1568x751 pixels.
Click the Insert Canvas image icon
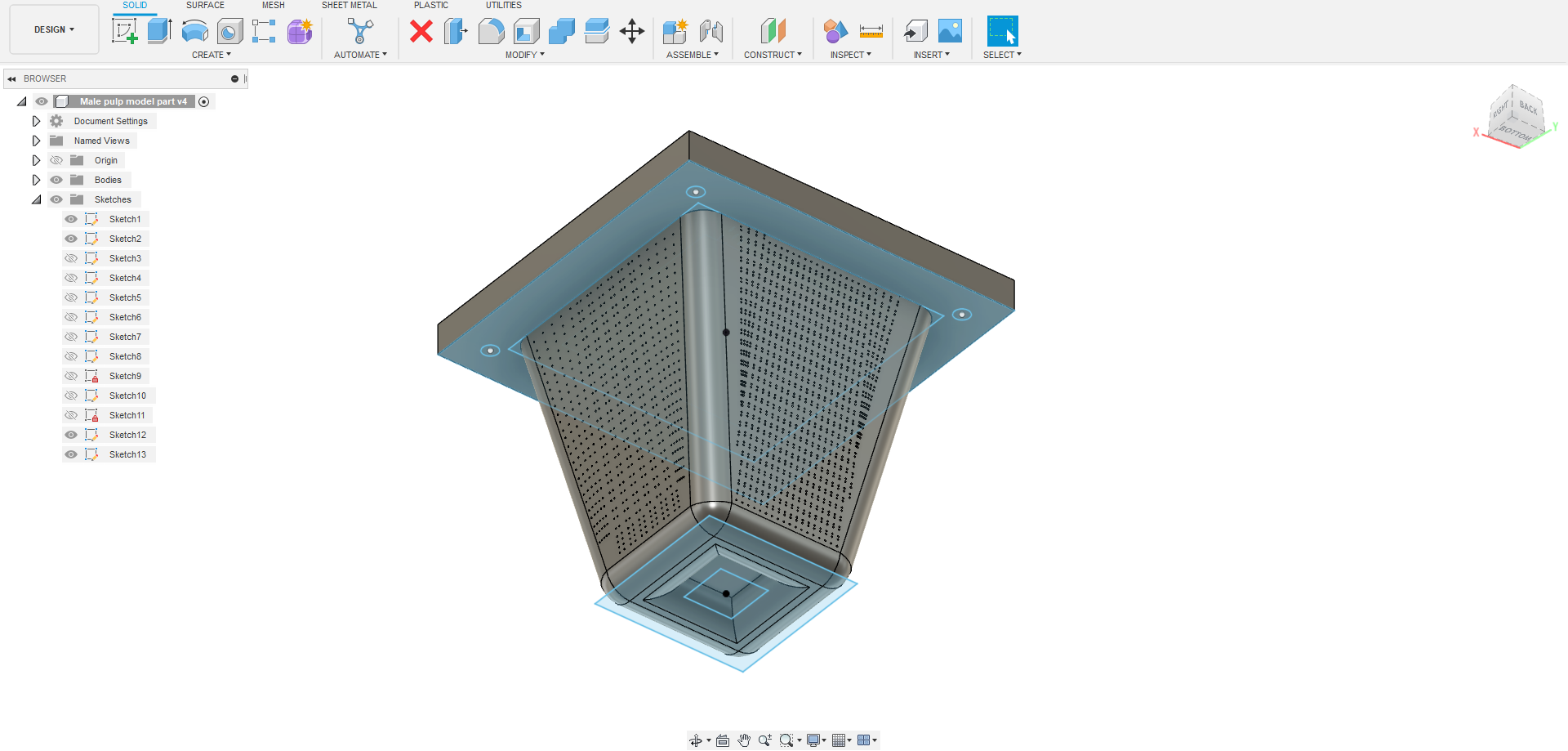tap(950, 31)
